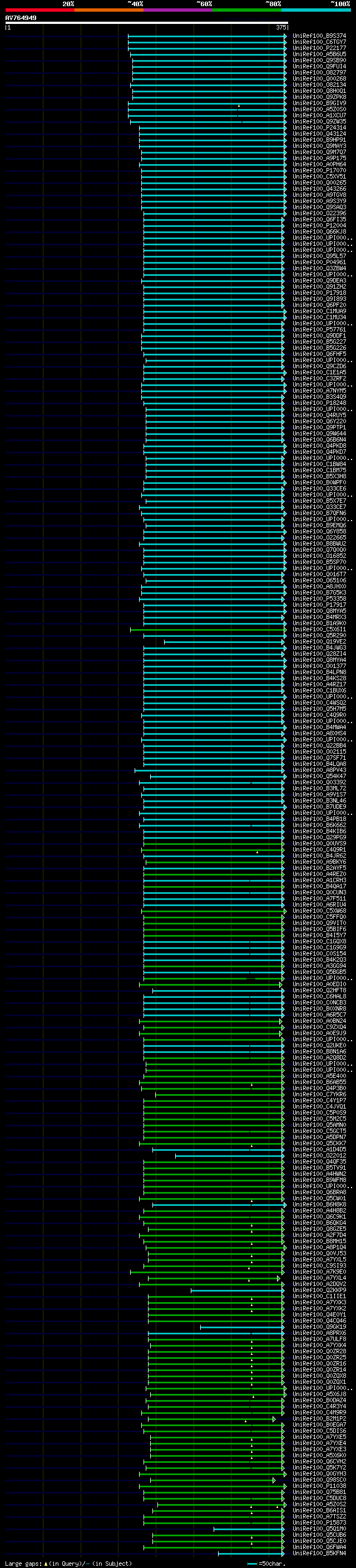
Task: Click the query name AV764949
Action: [x=21, y=18]
